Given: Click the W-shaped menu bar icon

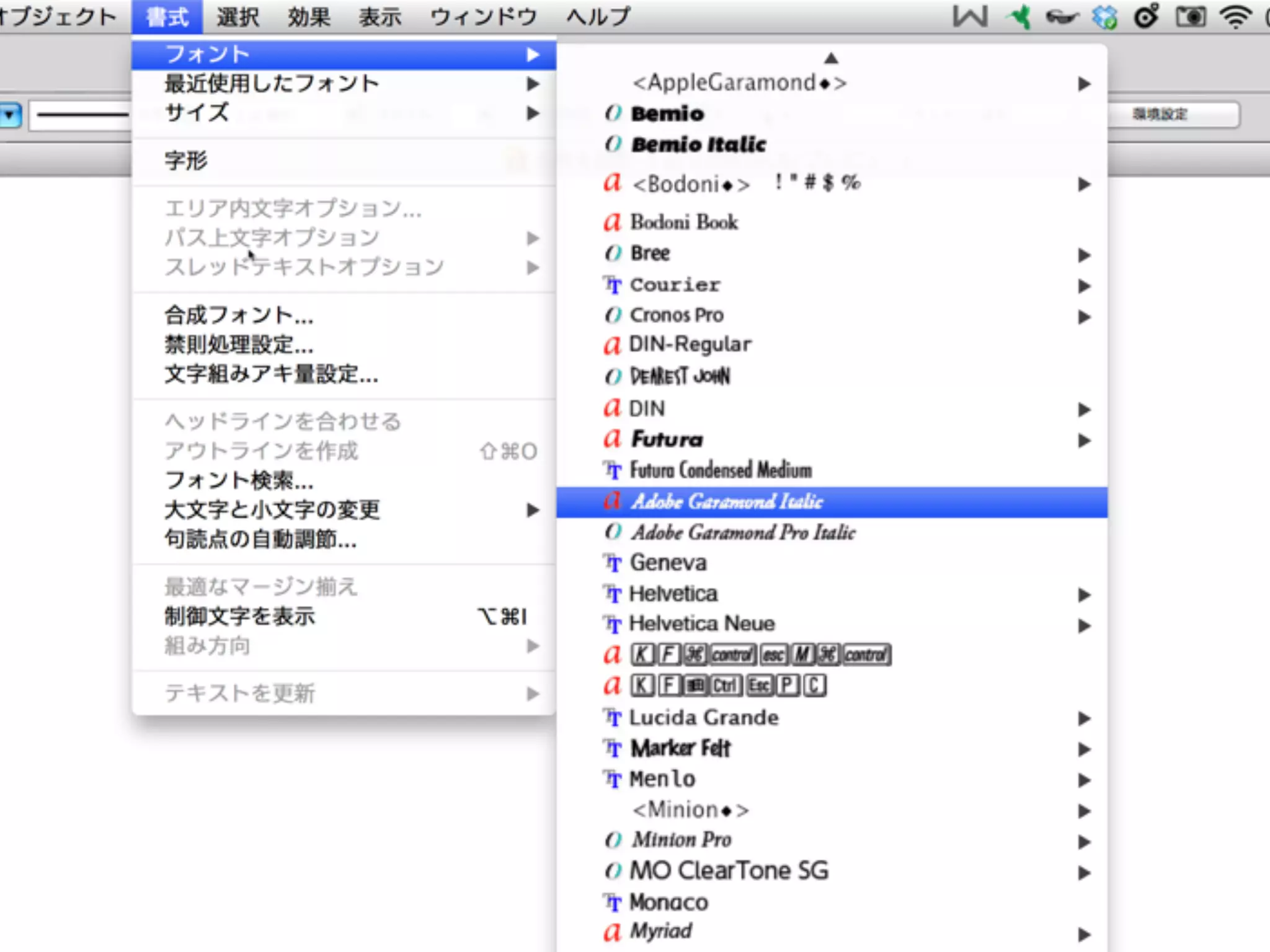Looking at the screenshot, I should point(970,17).
